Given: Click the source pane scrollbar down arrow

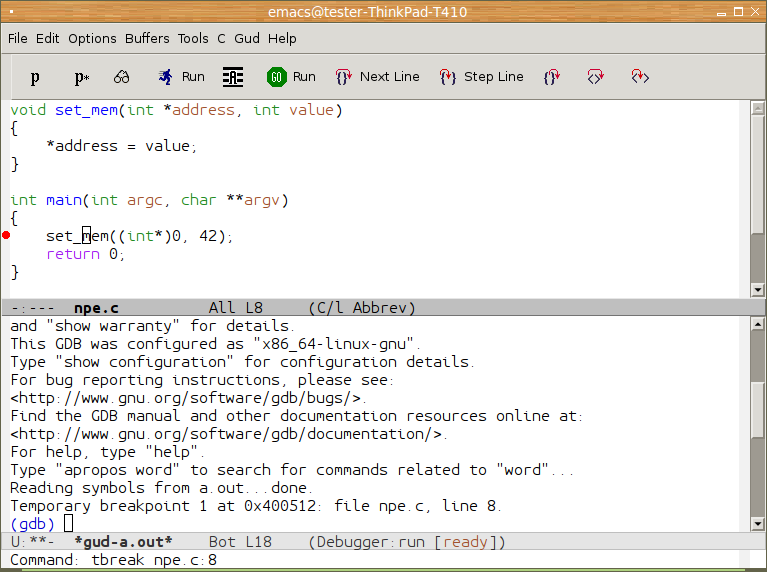Looking at the screenshot, I should click(758, 290).
